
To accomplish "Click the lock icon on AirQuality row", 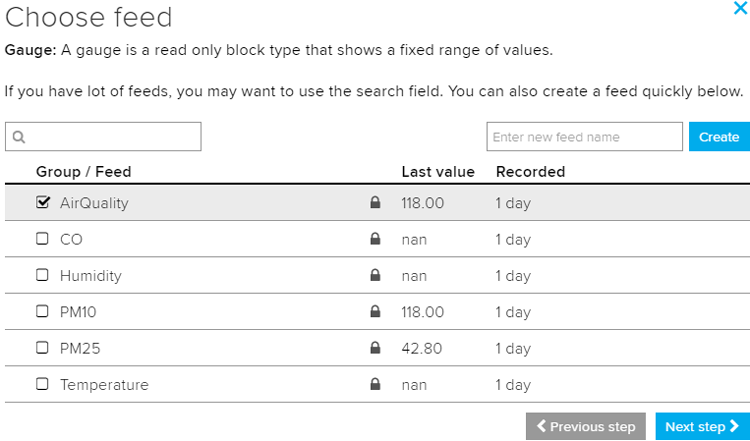I will (375, 203).
